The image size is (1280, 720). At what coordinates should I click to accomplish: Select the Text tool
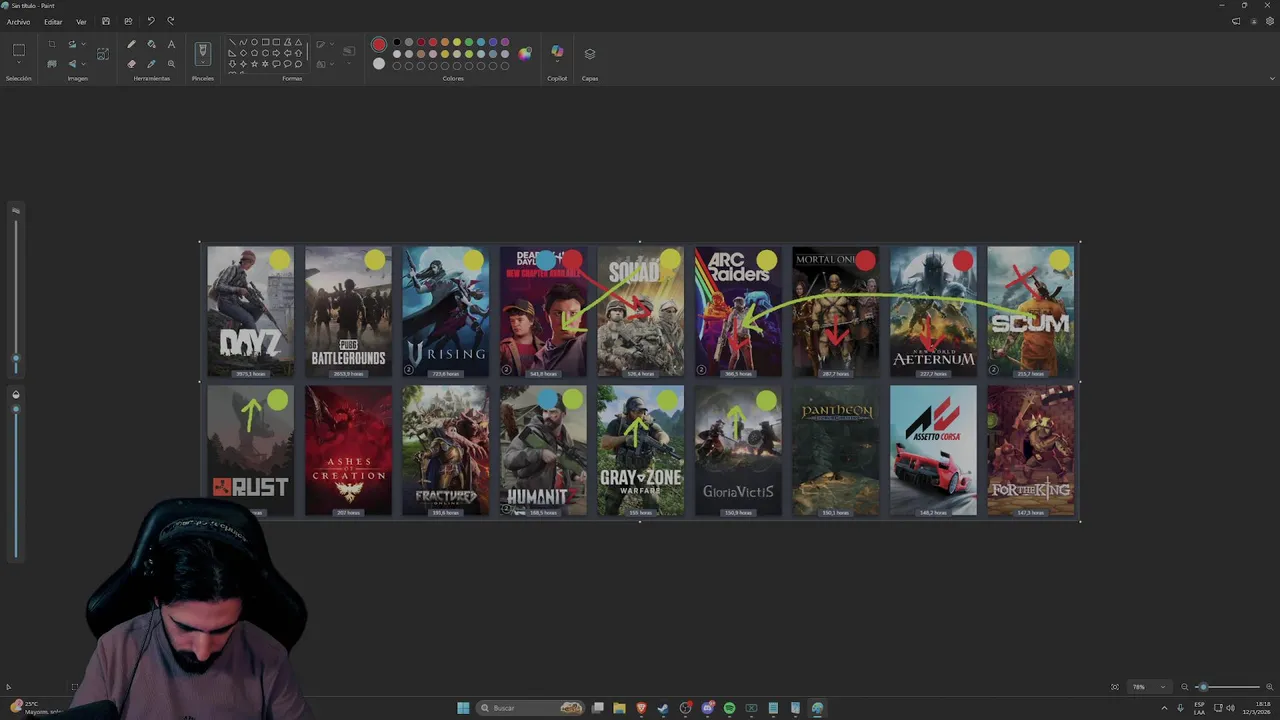[171, 44]
